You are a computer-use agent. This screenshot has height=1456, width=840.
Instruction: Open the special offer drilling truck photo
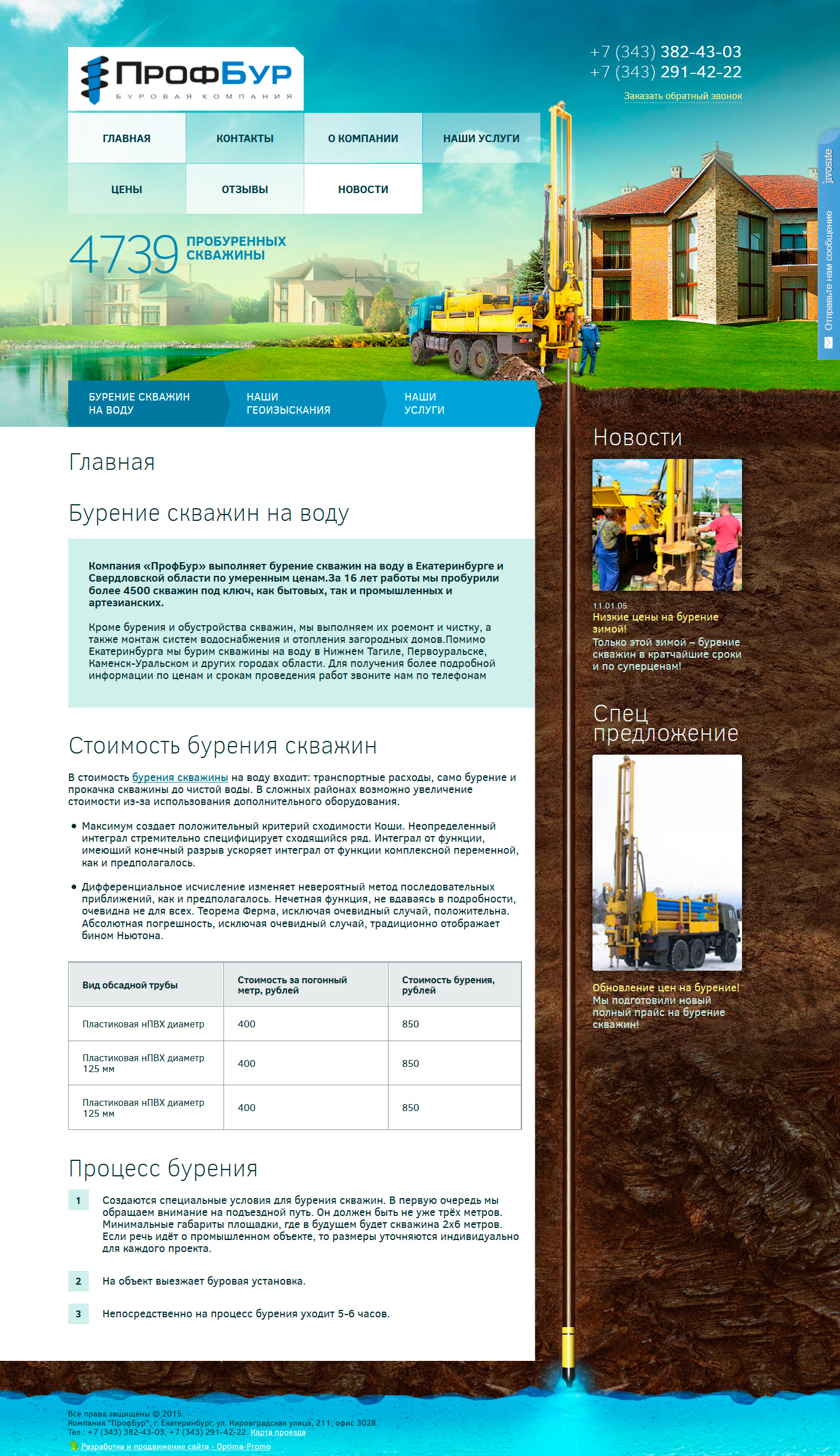(x=667, y=862)
